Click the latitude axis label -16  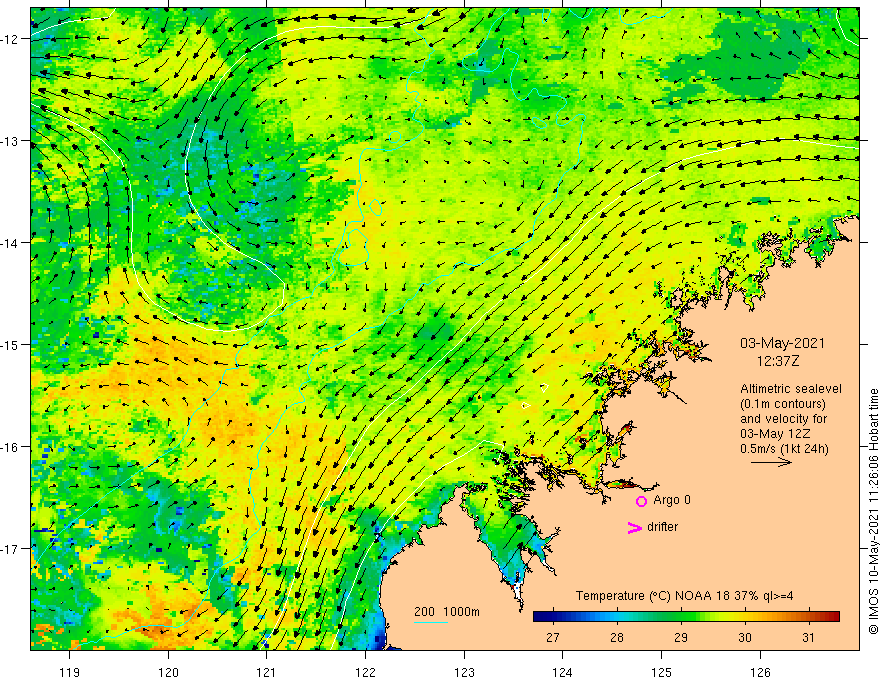pos(11,447)
